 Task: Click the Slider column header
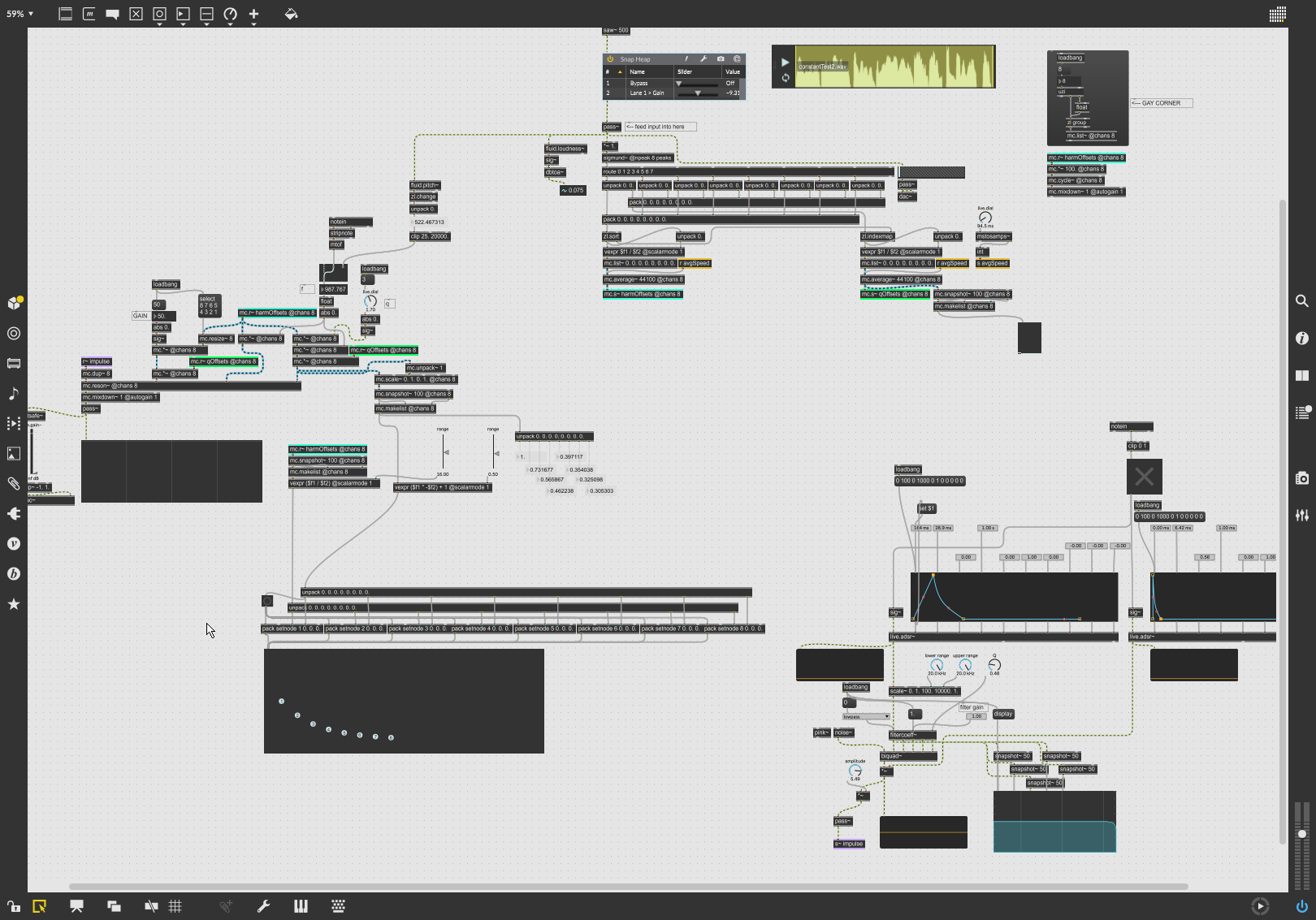[698, 71]
